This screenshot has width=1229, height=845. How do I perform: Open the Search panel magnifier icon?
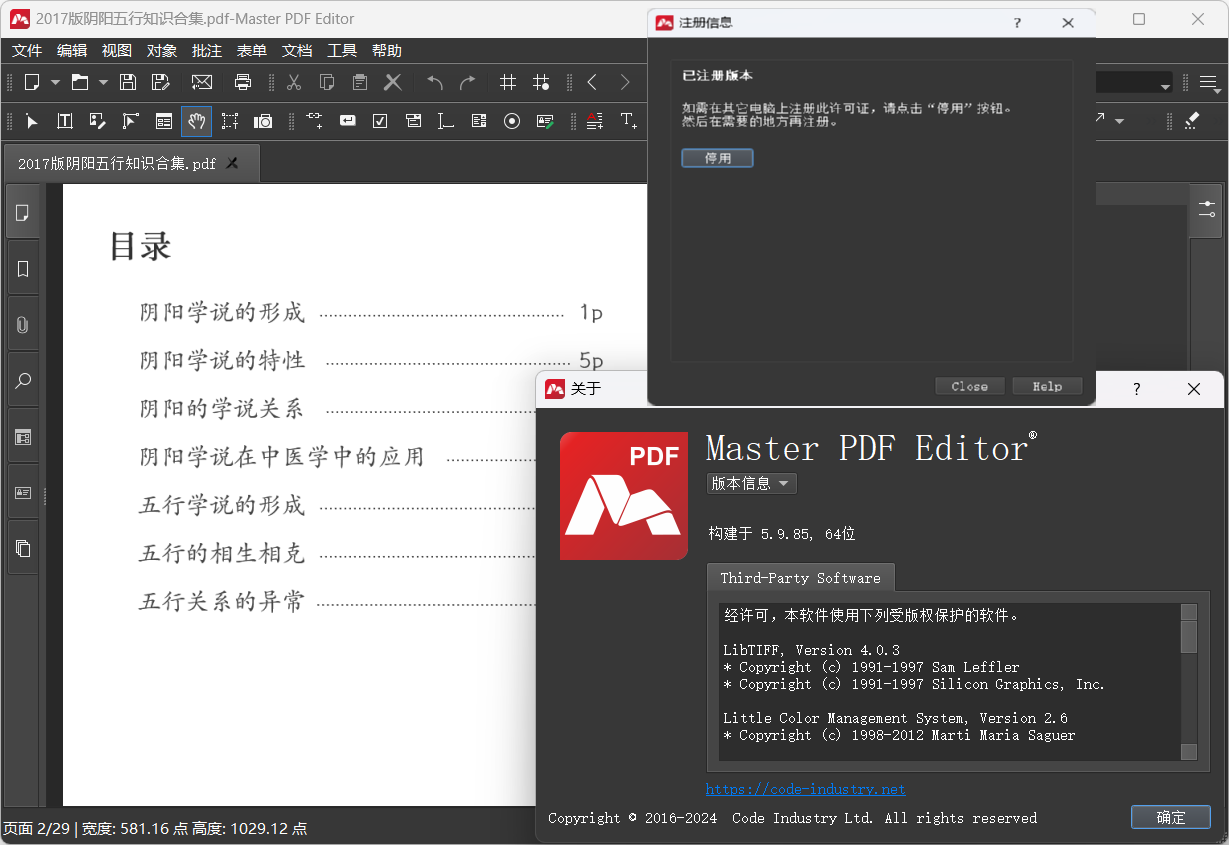click(x=23, y=381)
